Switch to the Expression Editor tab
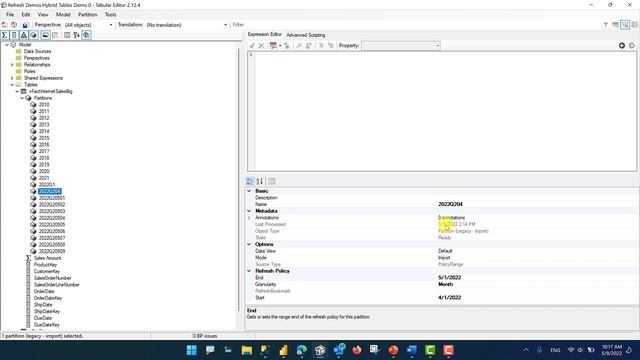 tap(264, 35)
